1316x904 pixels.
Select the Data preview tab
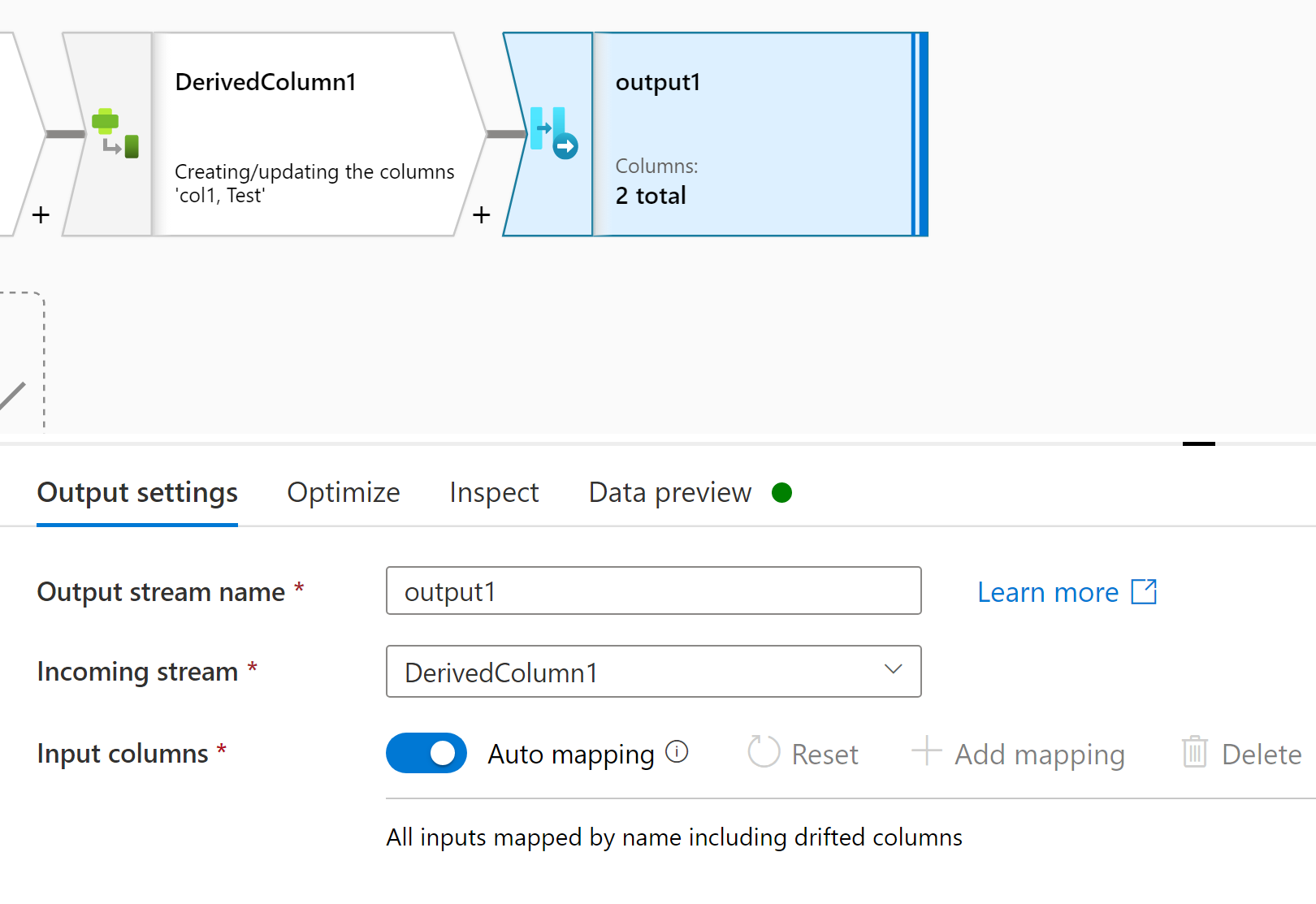[669, 492]
